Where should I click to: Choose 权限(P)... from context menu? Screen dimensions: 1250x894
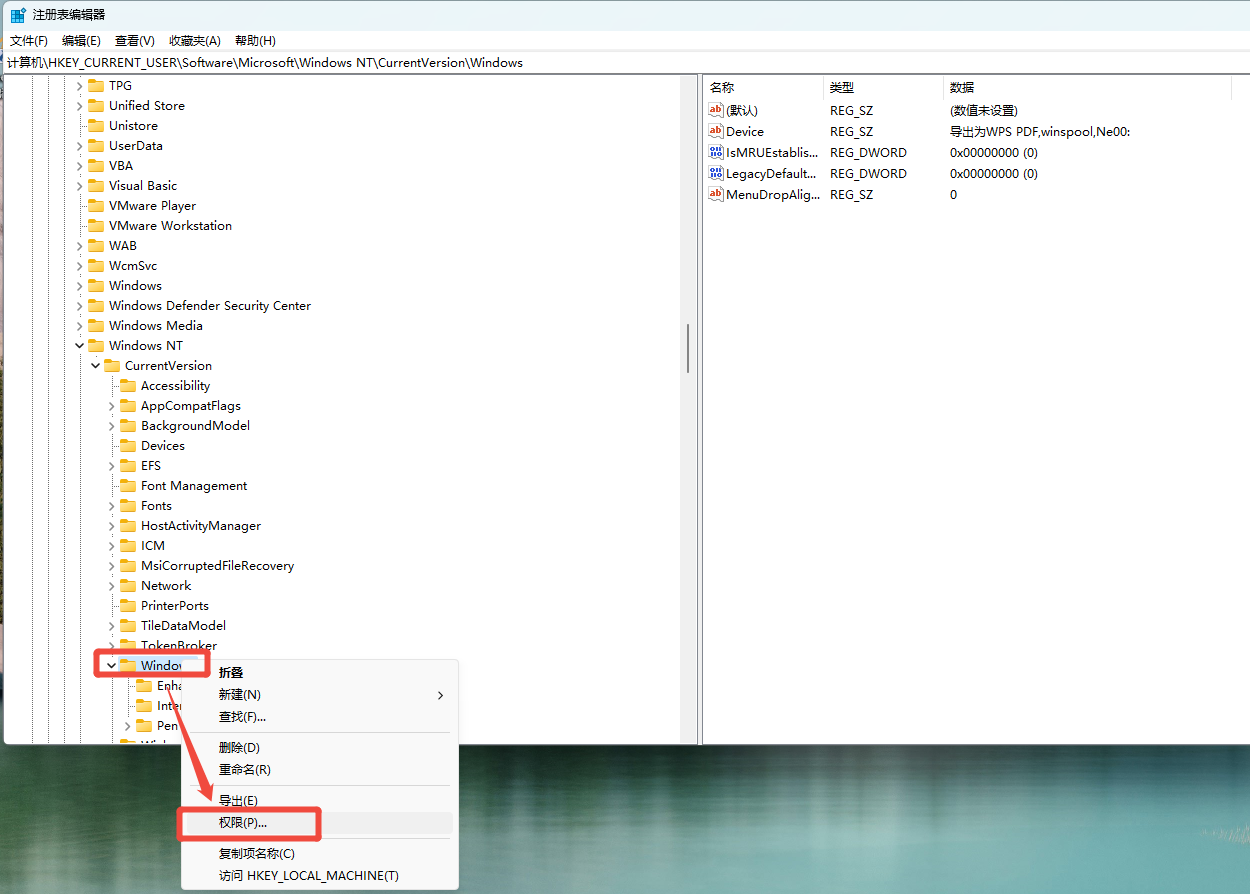point(243,823)
